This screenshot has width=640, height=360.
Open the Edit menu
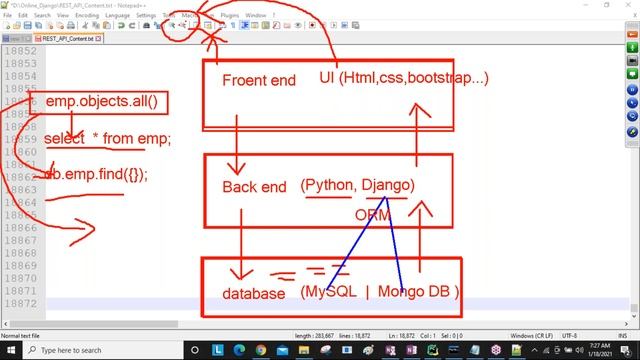point(23,15)
